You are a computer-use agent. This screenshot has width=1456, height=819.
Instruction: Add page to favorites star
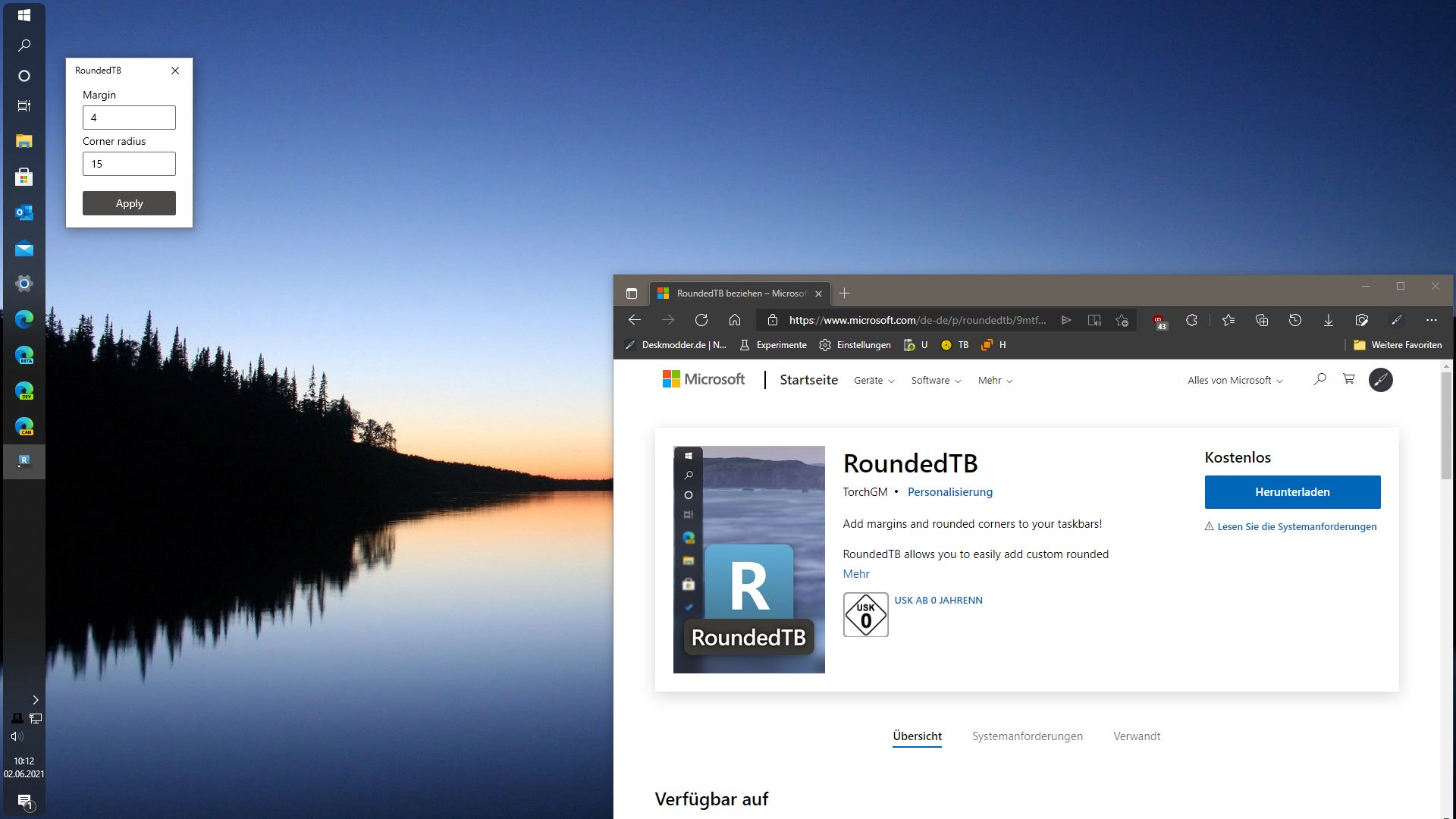pos(1122,320)
